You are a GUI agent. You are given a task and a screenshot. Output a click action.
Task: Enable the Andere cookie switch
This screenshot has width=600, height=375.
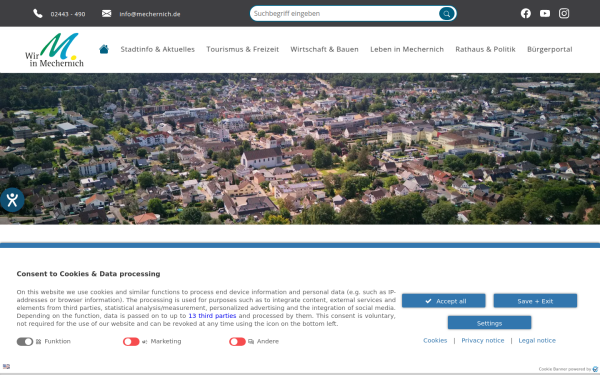237,341
